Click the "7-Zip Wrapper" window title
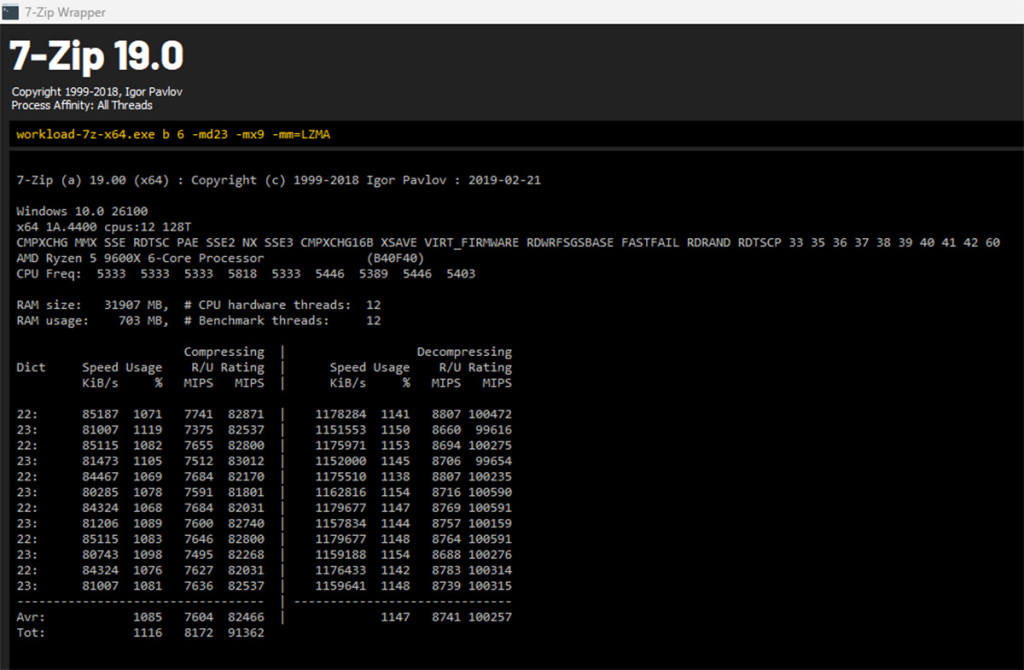The width and height of the screenshot is (1024, 670). click(x=65, y=12)
